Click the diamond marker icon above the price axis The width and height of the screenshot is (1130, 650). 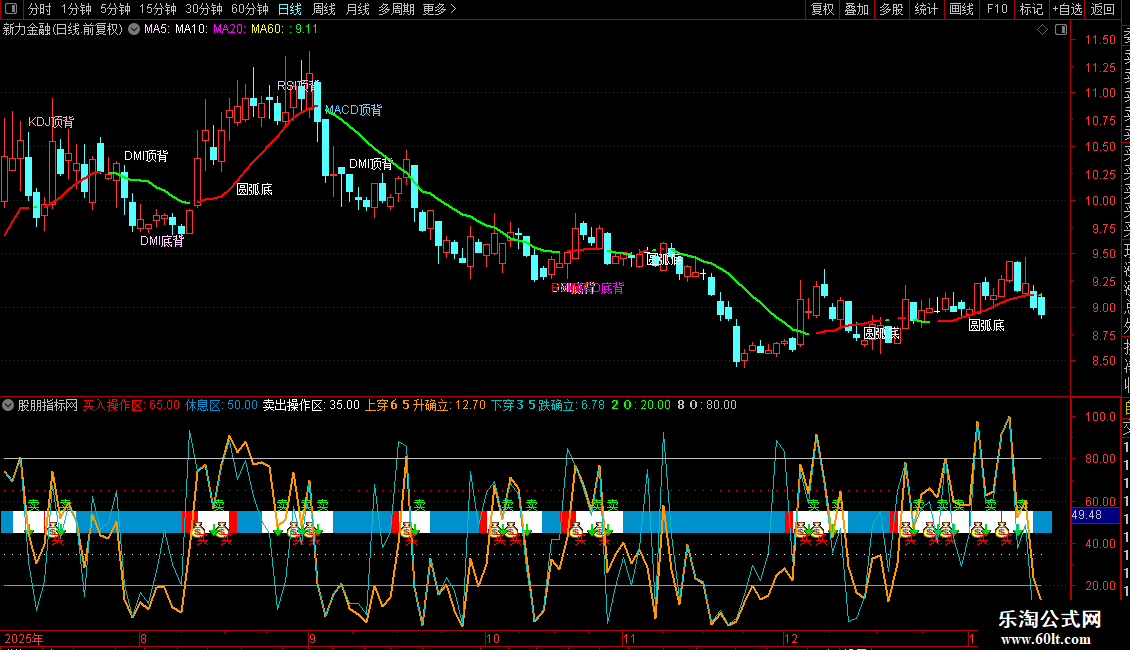(x=1042, y=30)
